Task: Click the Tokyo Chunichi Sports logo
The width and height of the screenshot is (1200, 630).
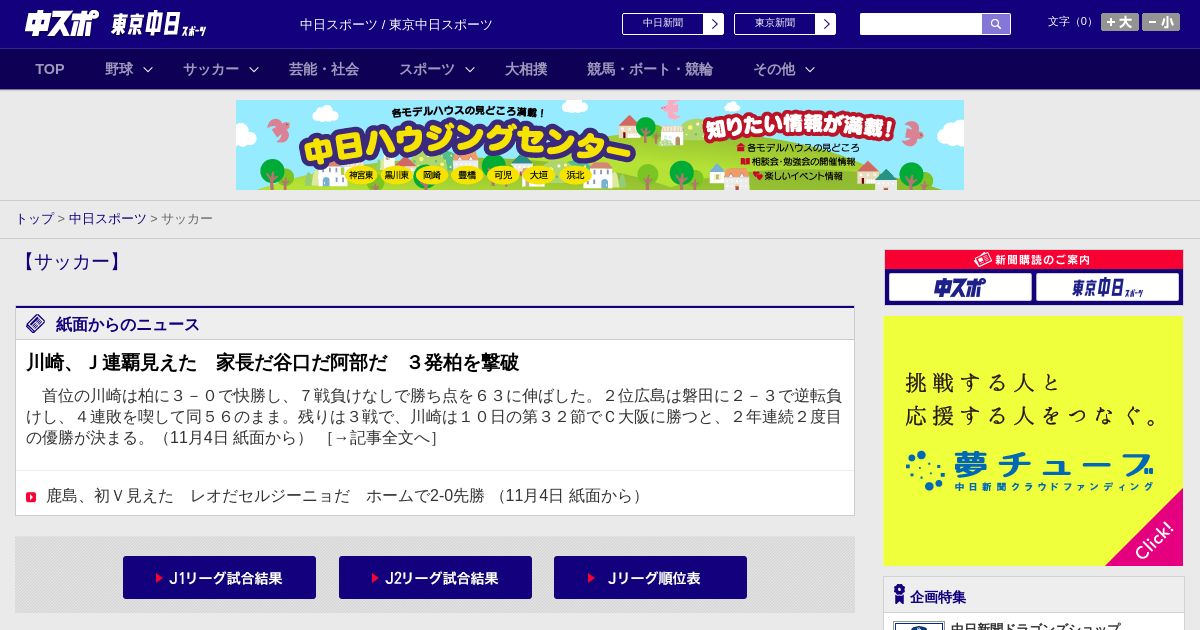Action: coord(159,24)
